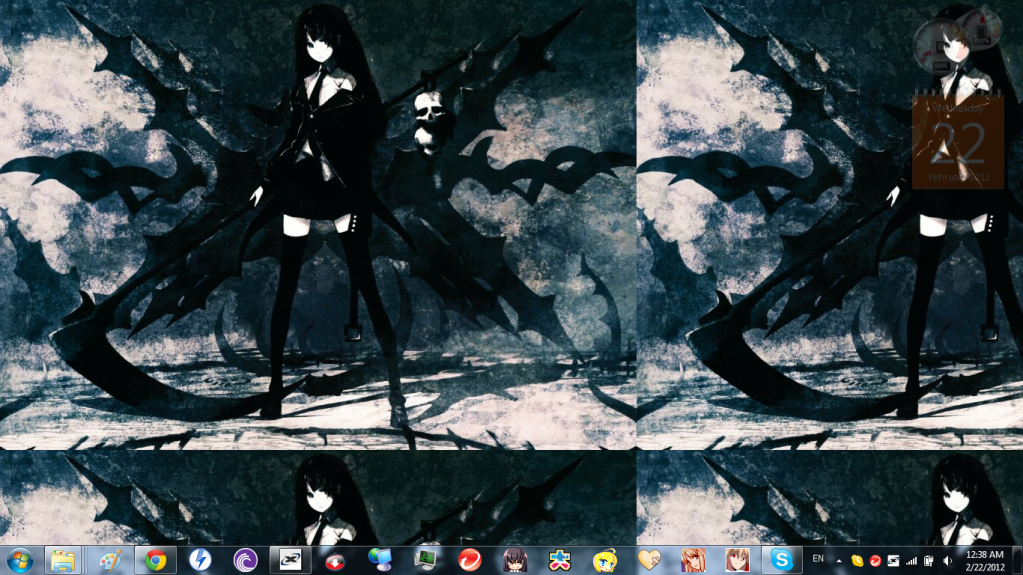
Task: Open the taskbar icon with bandaged heart
Action: [x=650, y=560]
